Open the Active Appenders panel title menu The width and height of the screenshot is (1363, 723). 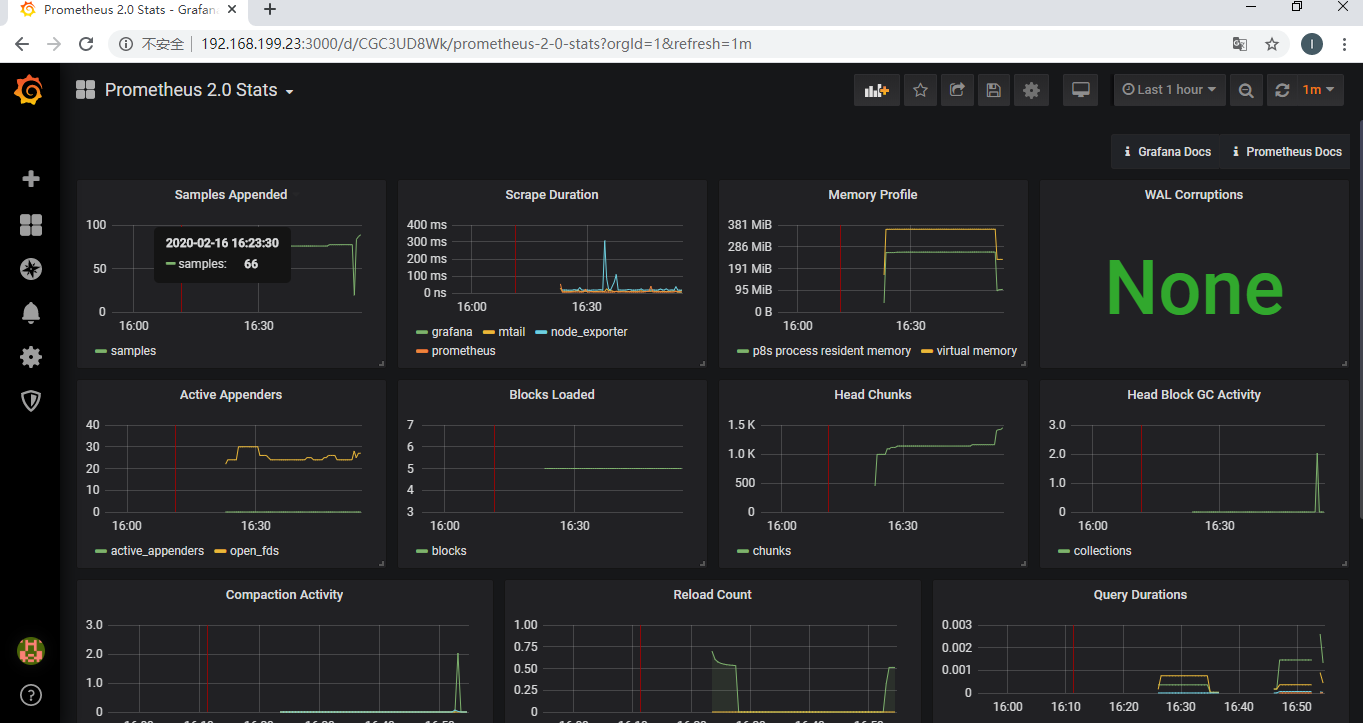tap(231, 395)
